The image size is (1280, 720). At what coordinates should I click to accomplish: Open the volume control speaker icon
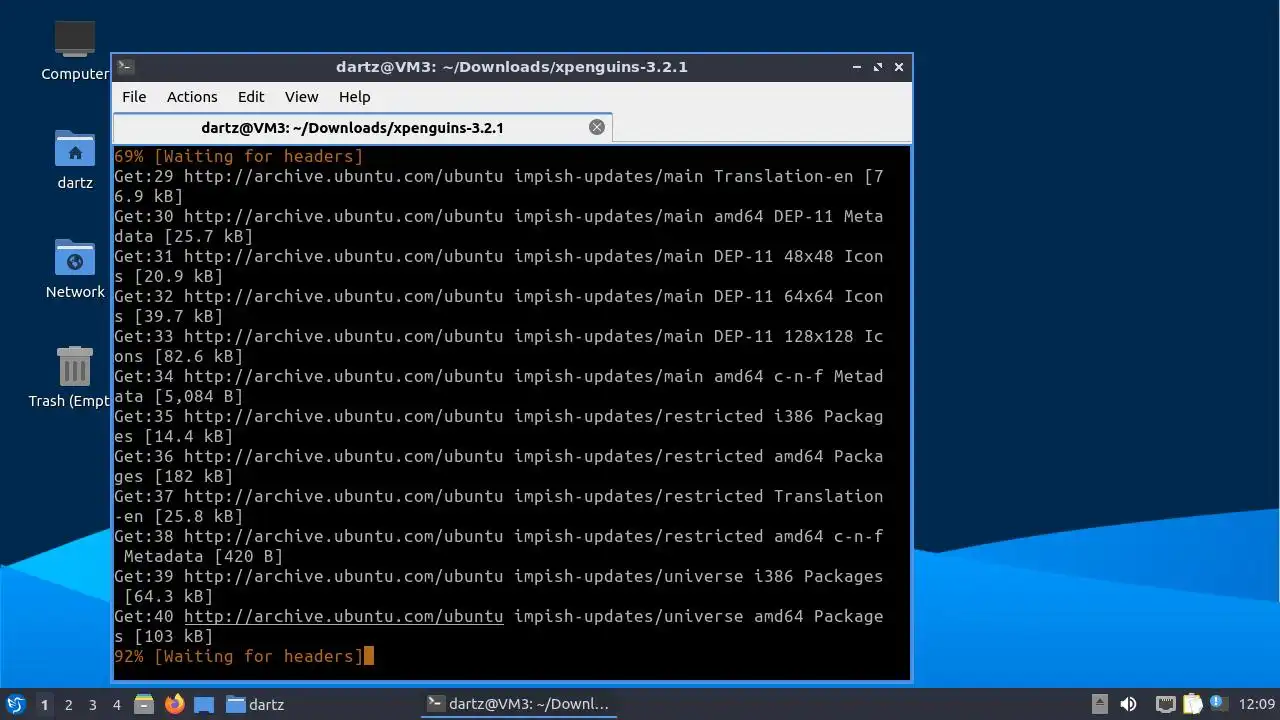click(x=1128, y=704)
